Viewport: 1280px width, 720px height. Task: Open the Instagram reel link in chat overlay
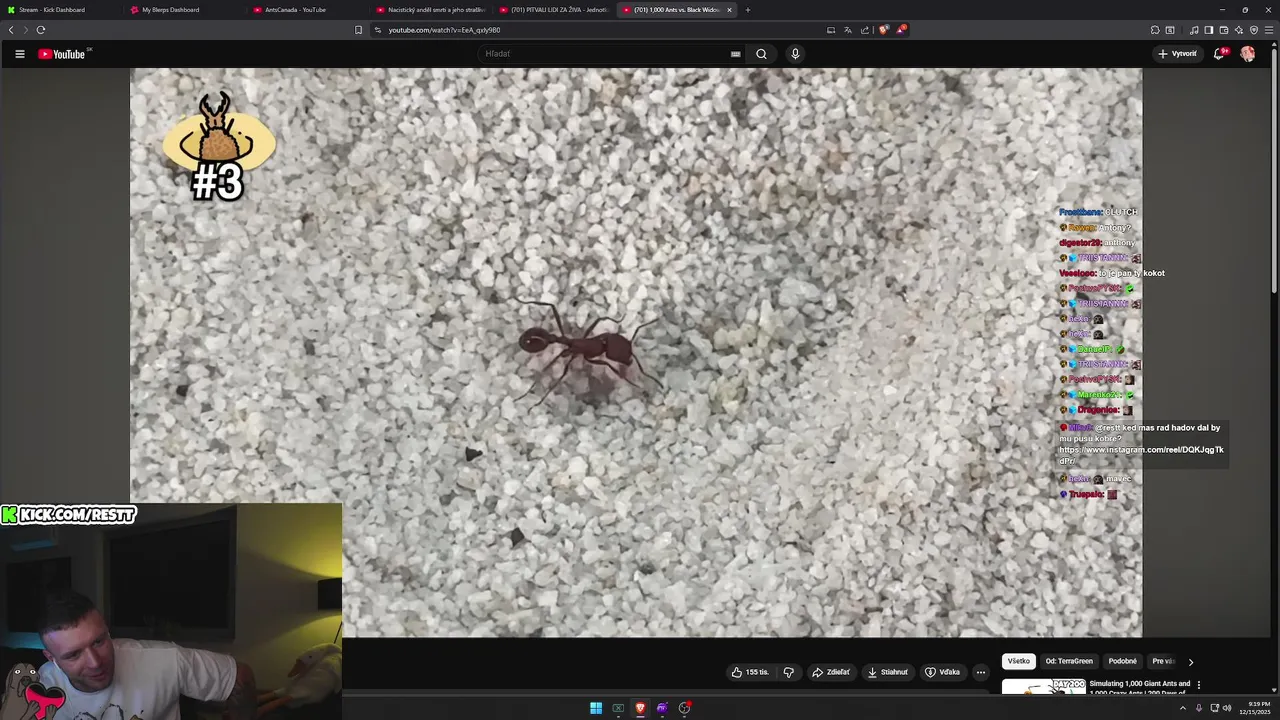coord(1141,455)
